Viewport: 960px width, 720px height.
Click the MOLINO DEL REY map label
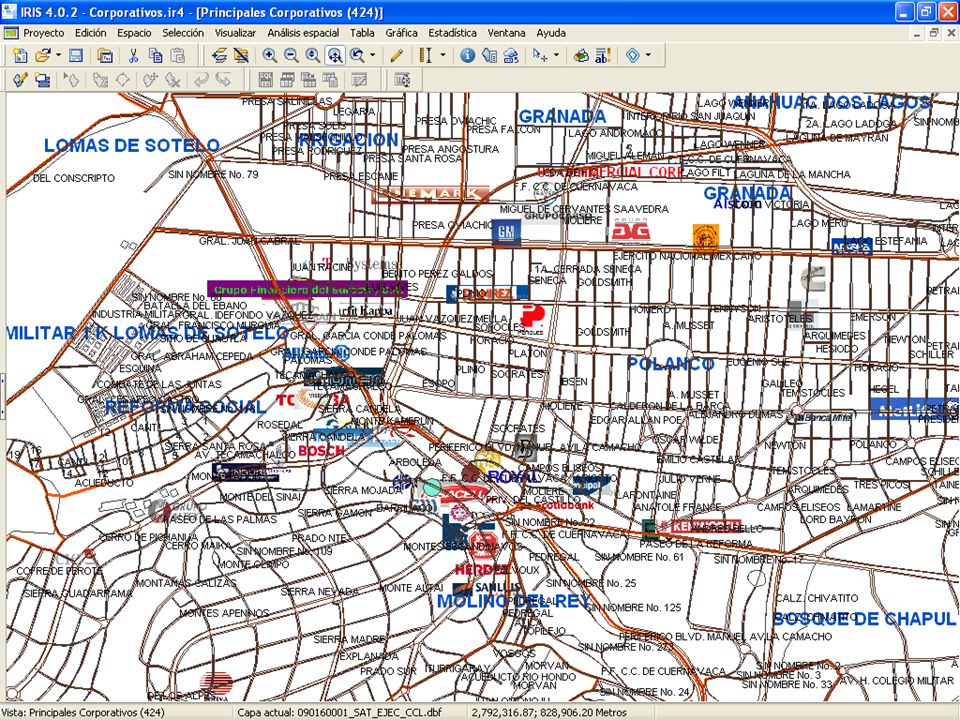tap(514, 601)
